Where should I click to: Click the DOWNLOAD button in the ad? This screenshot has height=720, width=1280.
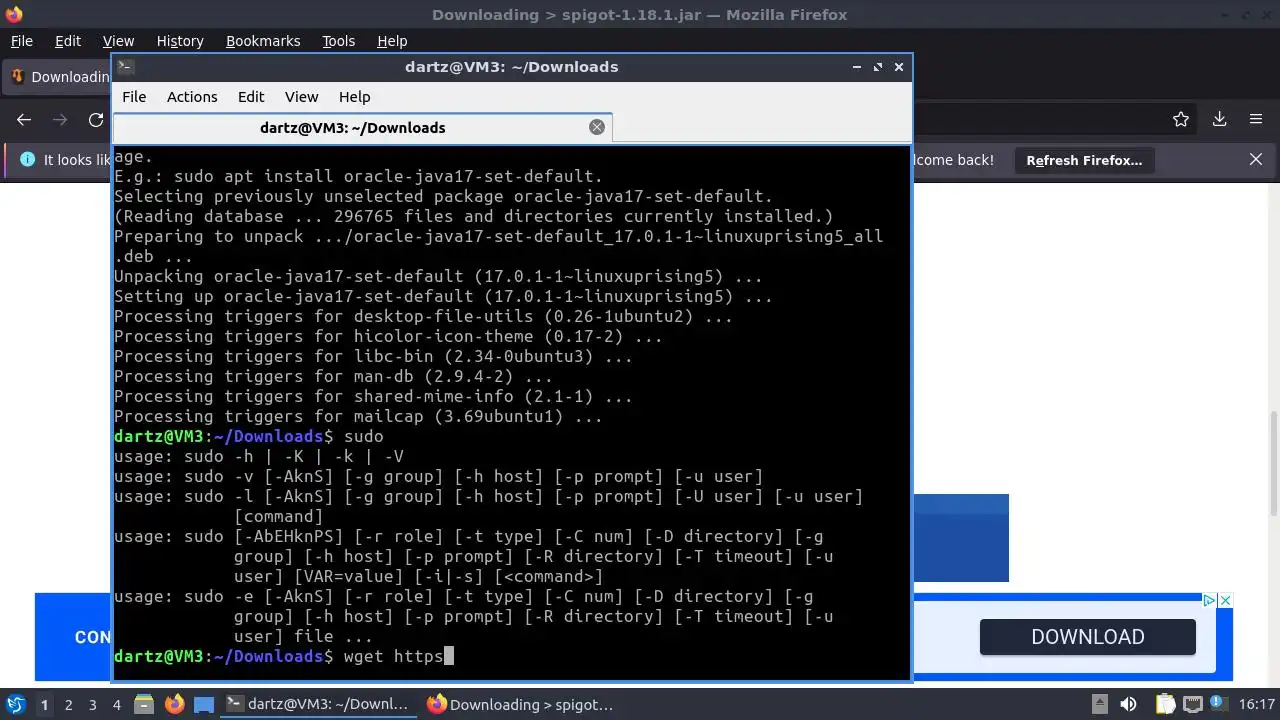coord(1088,637)
